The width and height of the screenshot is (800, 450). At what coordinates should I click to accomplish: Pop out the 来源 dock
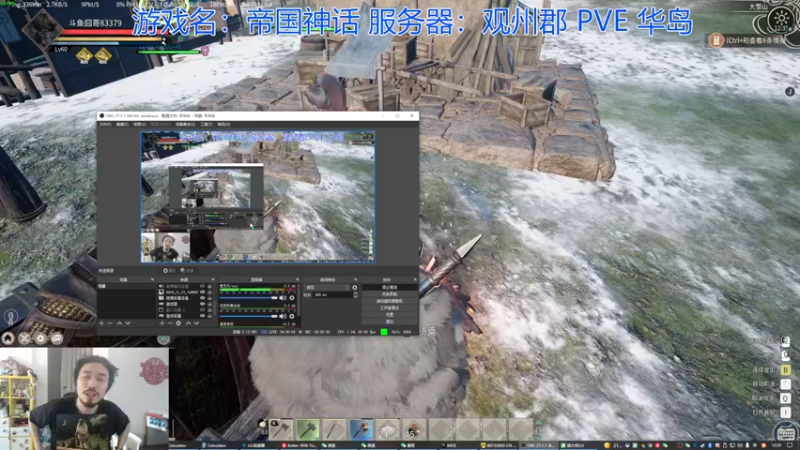[213, 280]
